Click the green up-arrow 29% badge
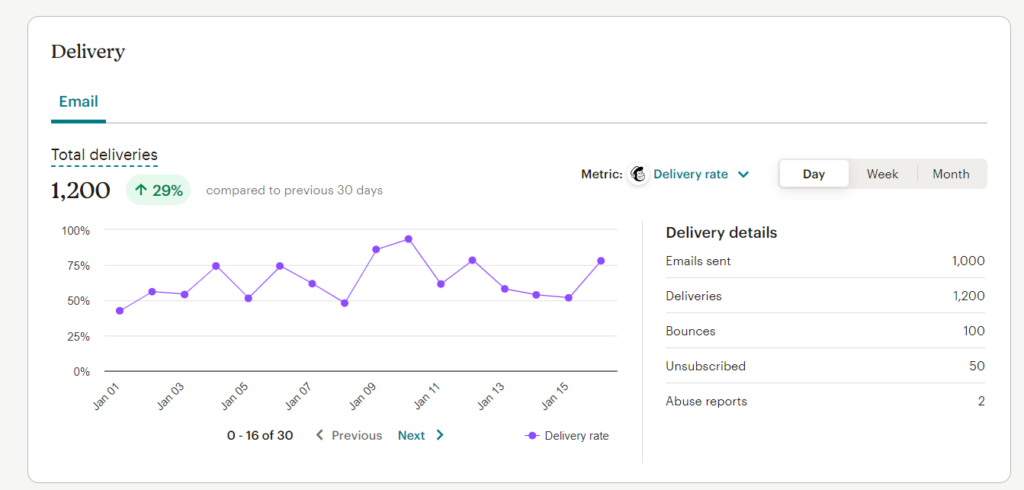Viewport: 1024px width, 490px height. tap(158, 190)
